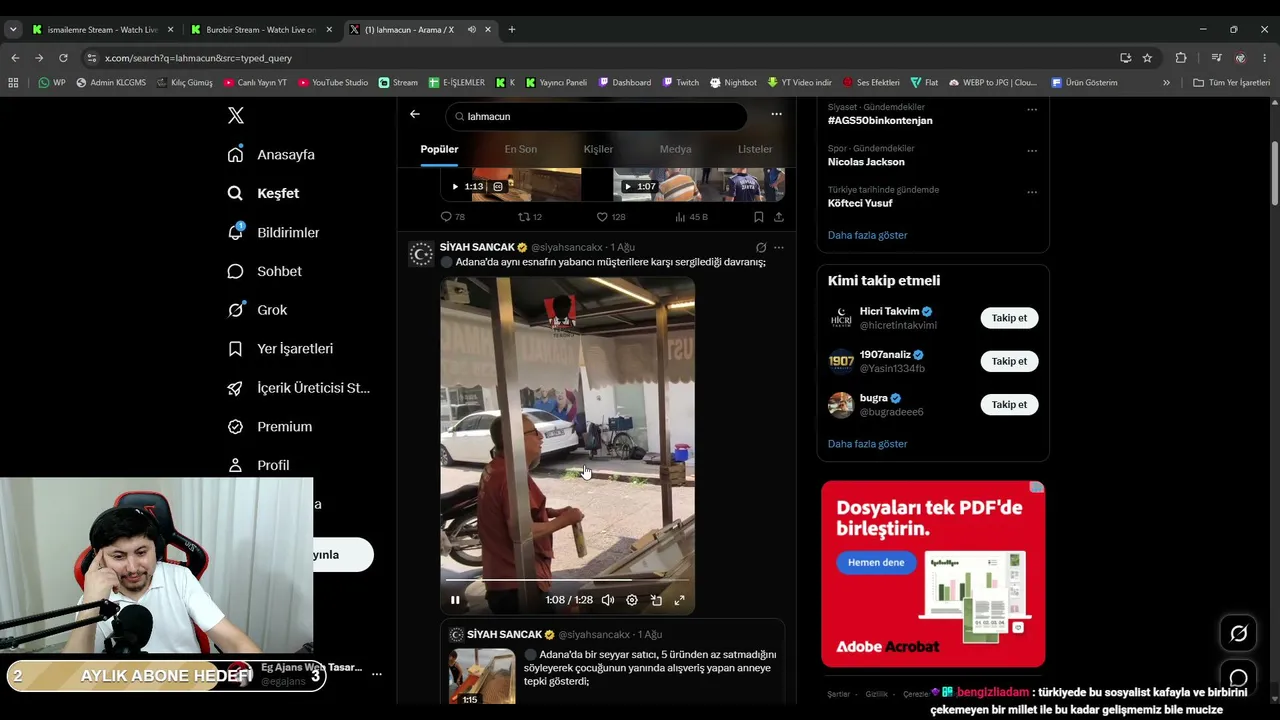Screen dimensions: 1280x720
Task: Mute audio on the lahmacun tab
Action: click(x=472, y=30)
